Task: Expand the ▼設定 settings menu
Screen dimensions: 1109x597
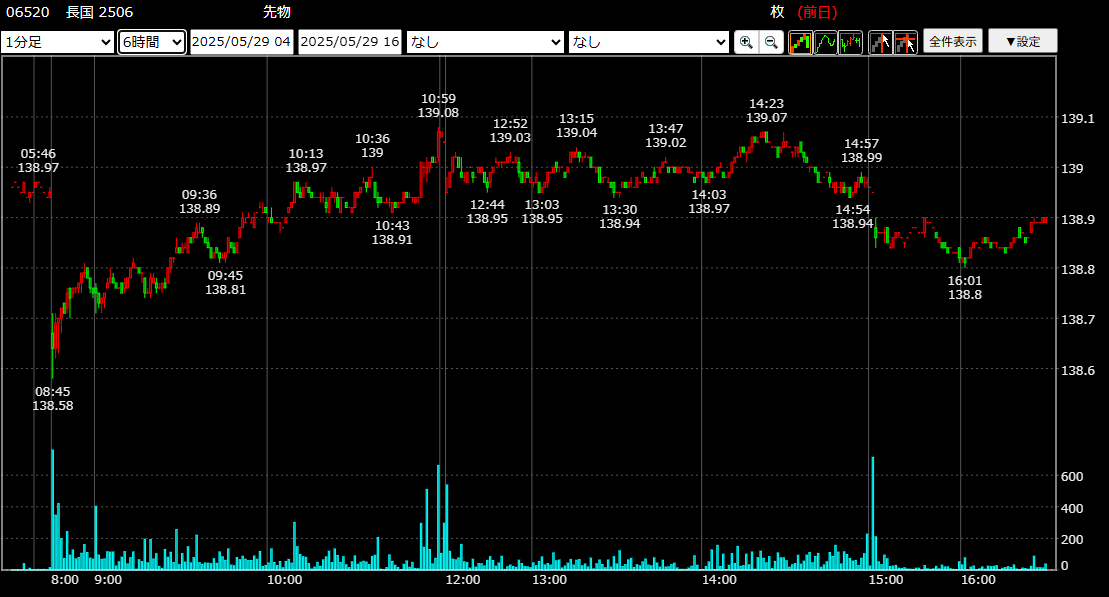Action: click(1023, 42)
